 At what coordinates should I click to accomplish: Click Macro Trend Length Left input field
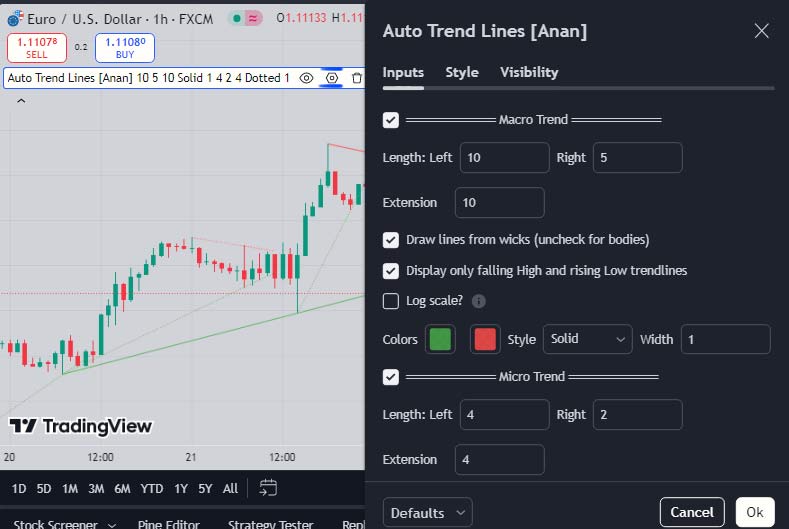pos(505,158)
